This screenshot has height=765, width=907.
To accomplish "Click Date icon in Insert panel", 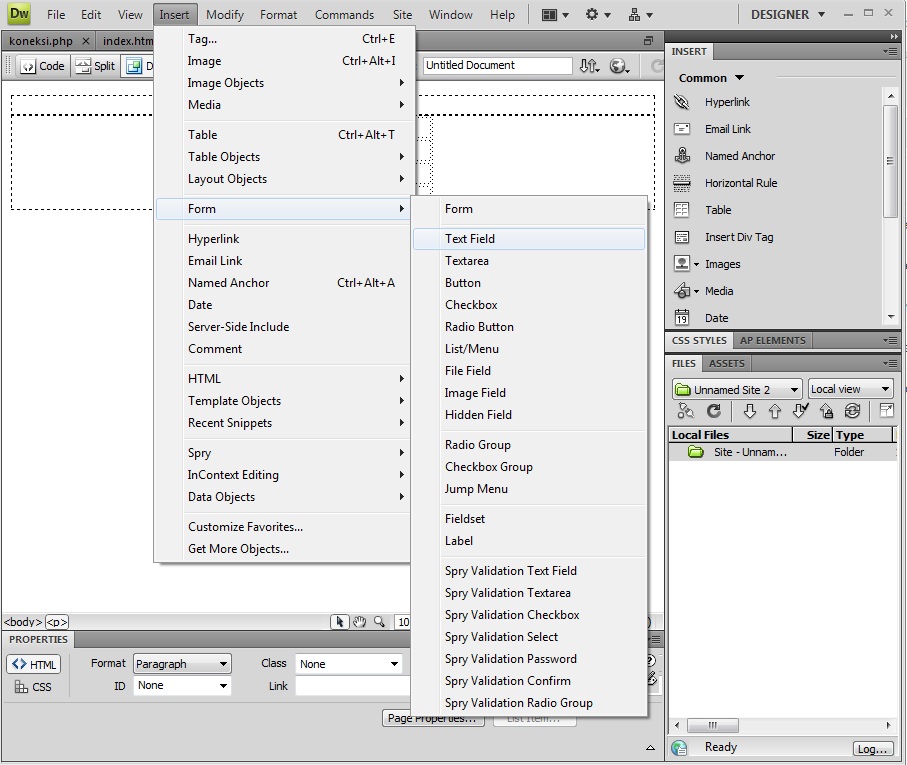I will point(682,318).
